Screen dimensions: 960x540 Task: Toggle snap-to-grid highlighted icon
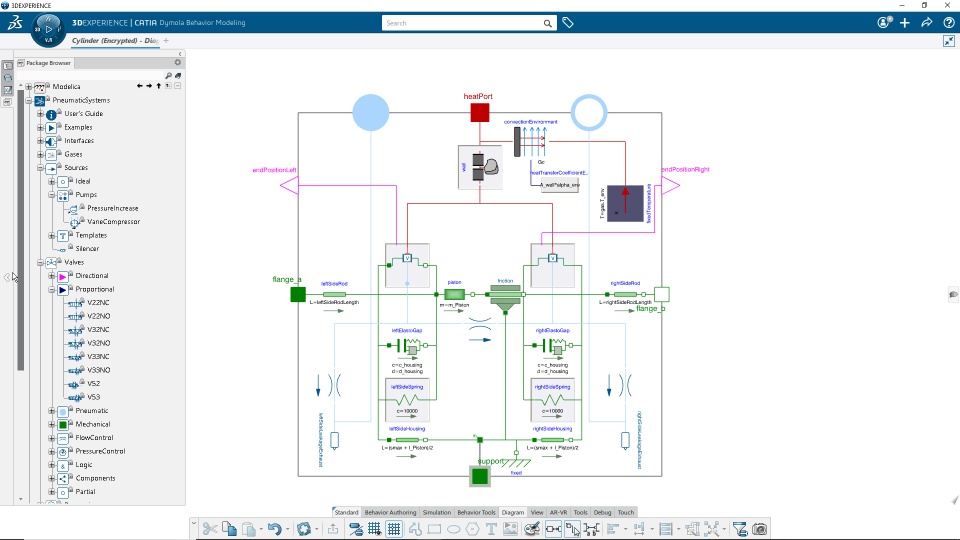pos(394,529)
